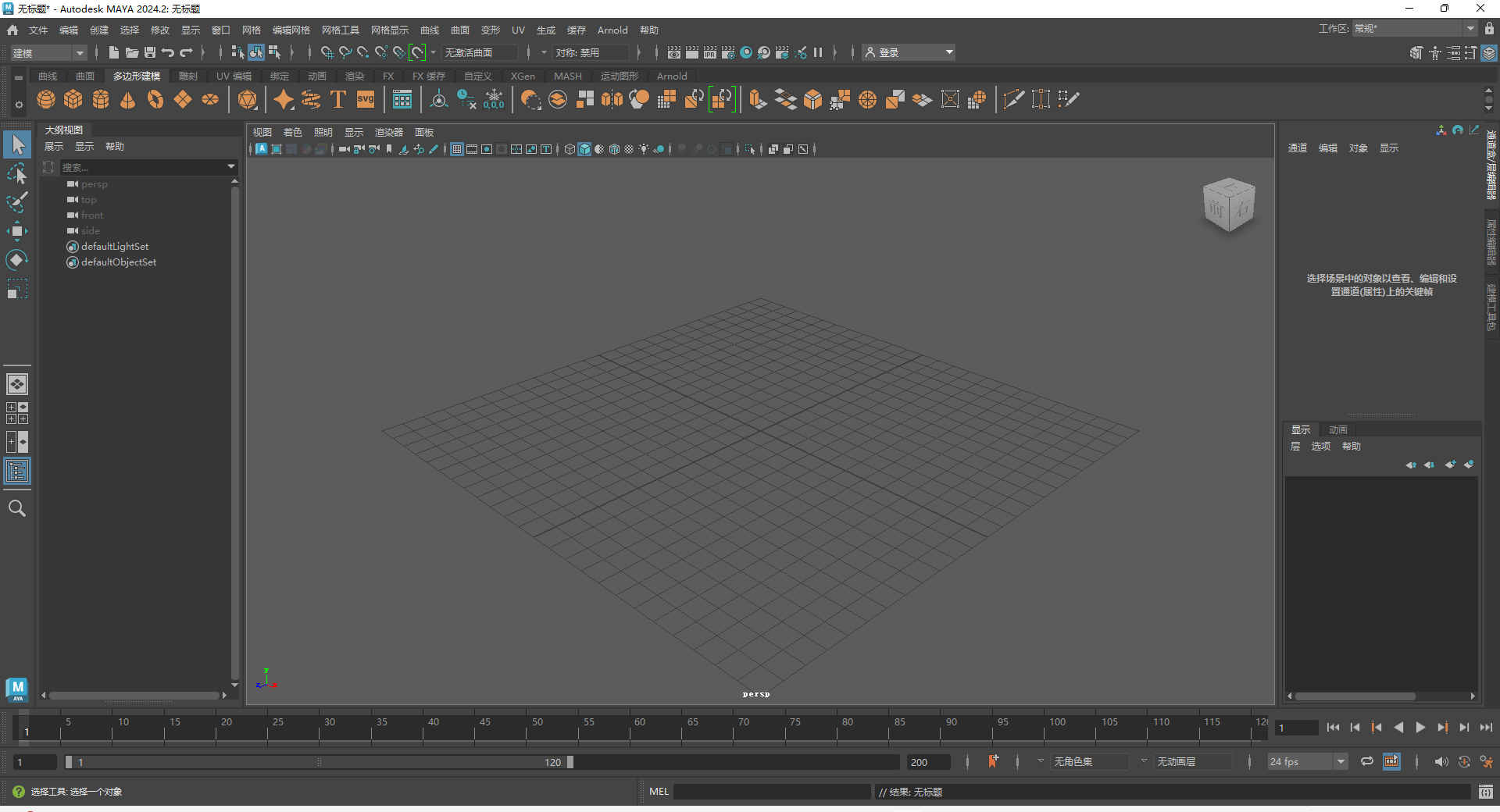Image resolution: width=1500 pixels, height=812 pixels.
Task: Select the magnifier search icon in the Outliner sidebar
Action: tap(16, 508)
